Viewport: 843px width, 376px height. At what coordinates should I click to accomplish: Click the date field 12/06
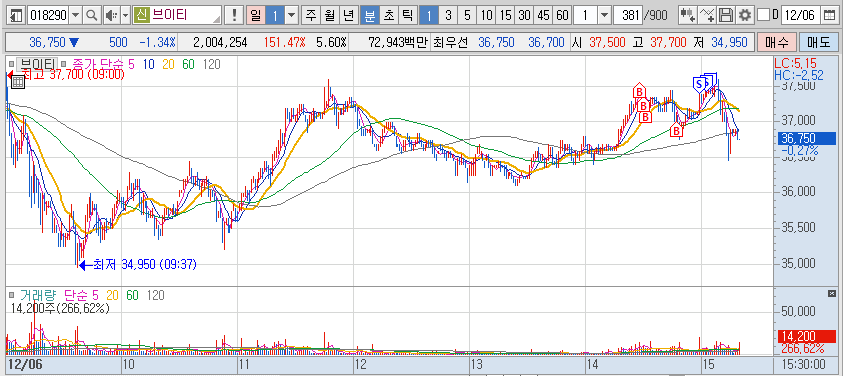(802, 15)
